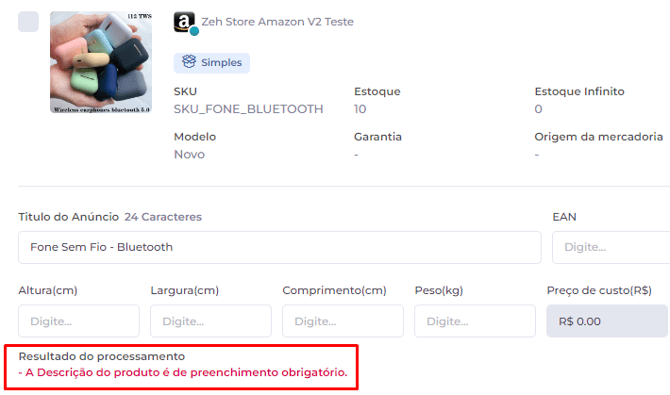670x395 pixels.
Task: Click the Comprimento(cm) input box
Action: [x=343, y=321]
